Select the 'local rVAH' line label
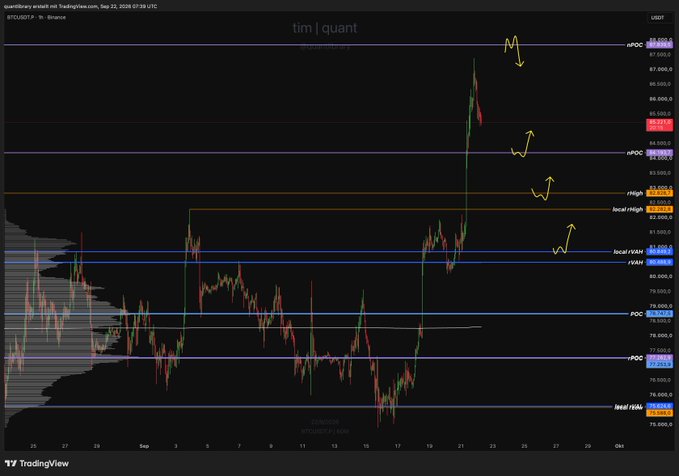 point(628,252)
